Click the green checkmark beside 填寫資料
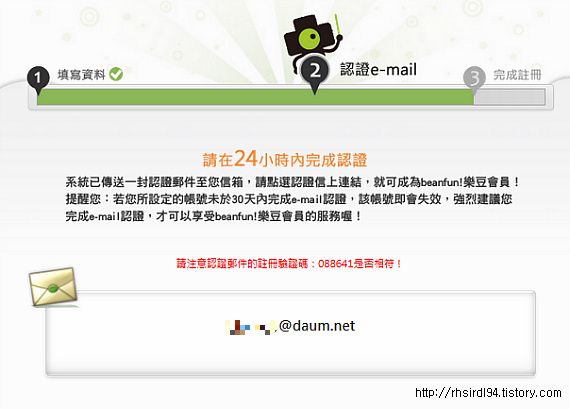Viewport: 570px width, 409px height. pos(116,74)
